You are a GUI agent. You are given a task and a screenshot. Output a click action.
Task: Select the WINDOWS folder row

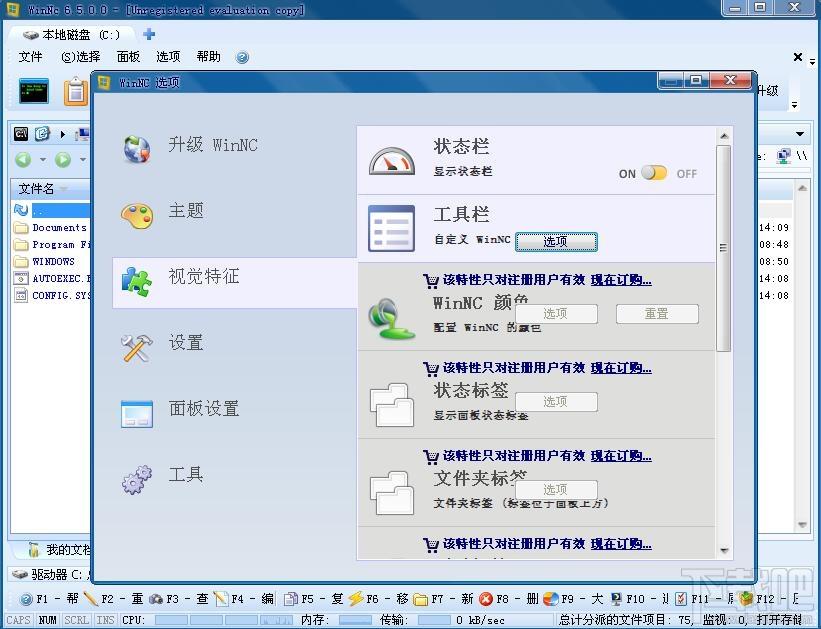click(x=51, y=261)
